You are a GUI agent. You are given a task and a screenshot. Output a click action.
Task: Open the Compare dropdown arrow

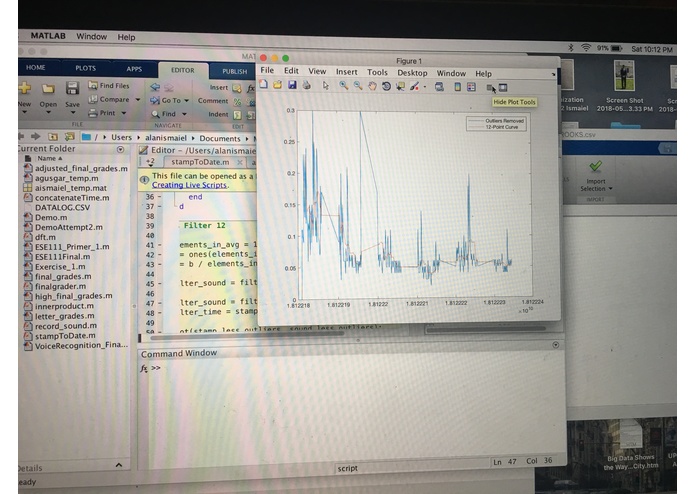pos(138,100)
